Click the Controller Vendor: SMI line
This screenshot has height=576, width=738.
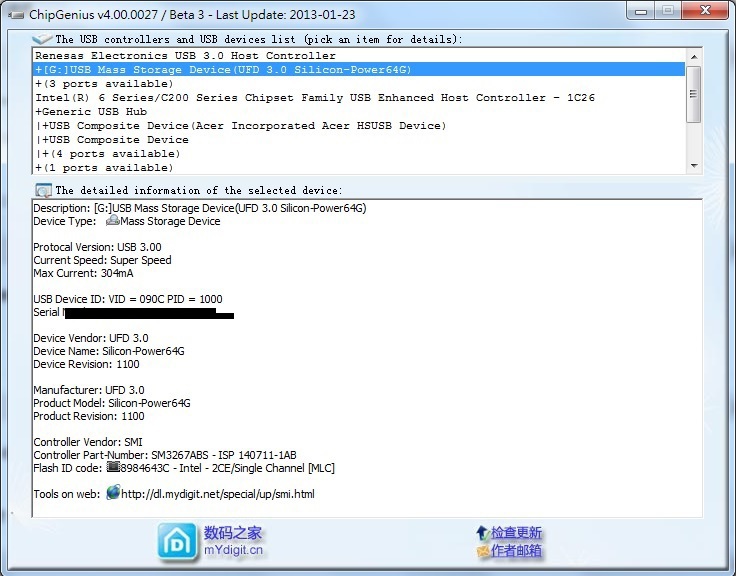88,442
